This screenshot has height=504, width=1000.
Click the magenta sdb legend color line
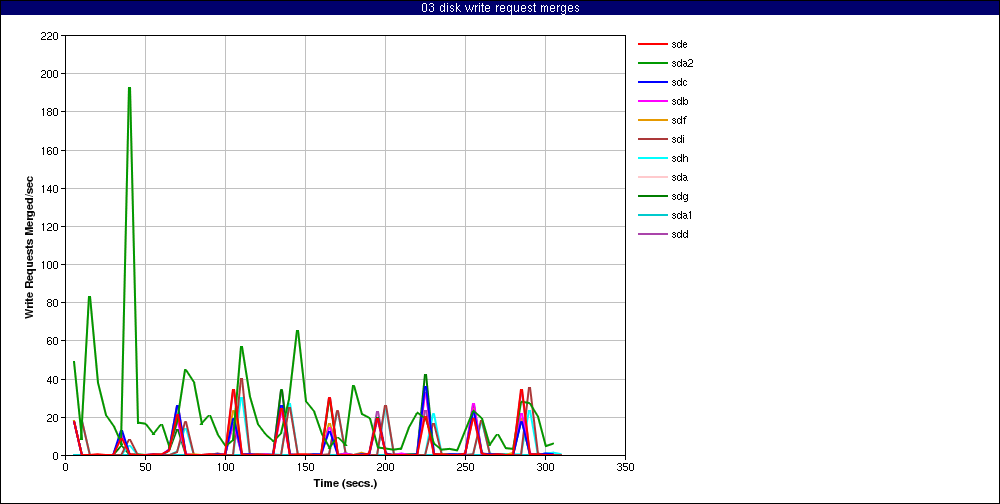pyautogui.click(x=651, y=101)
